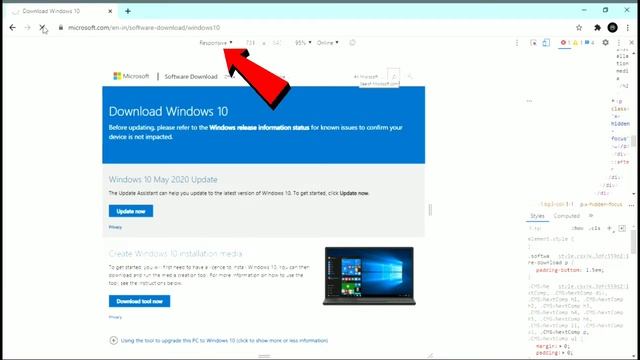Rotate the device viewport orientation

point(352,42)
